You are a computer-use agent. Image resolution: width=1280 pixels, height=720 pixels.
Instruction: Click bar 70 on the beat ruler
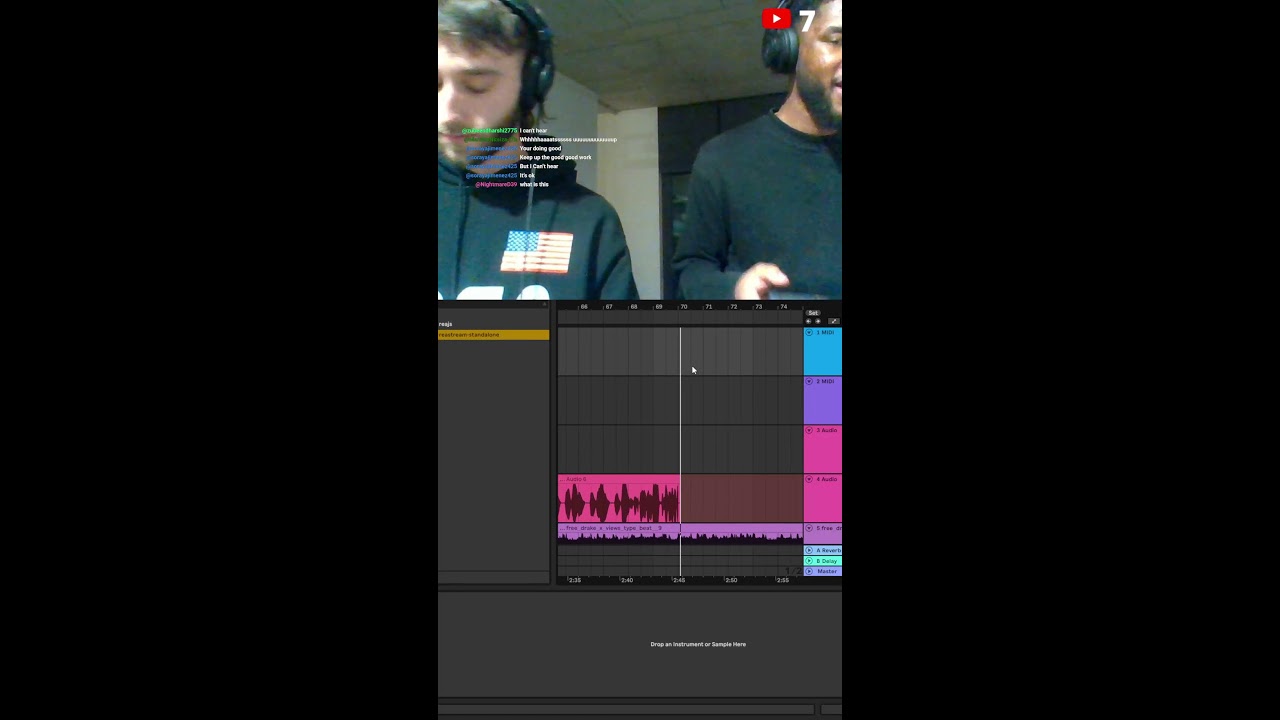[684, 306]
